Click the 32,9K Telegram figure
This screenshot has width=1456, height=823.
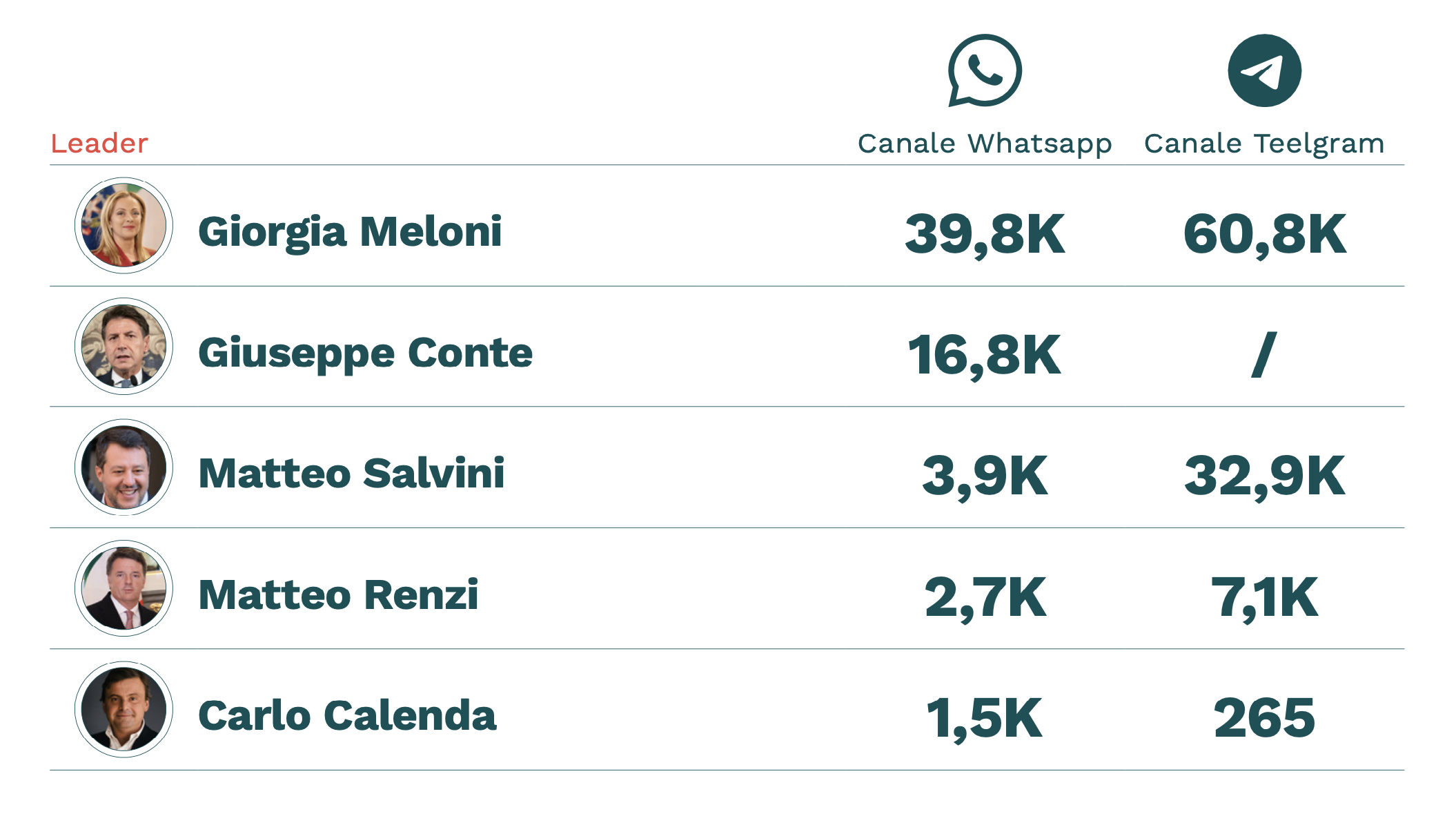(x=1264, y=476)
